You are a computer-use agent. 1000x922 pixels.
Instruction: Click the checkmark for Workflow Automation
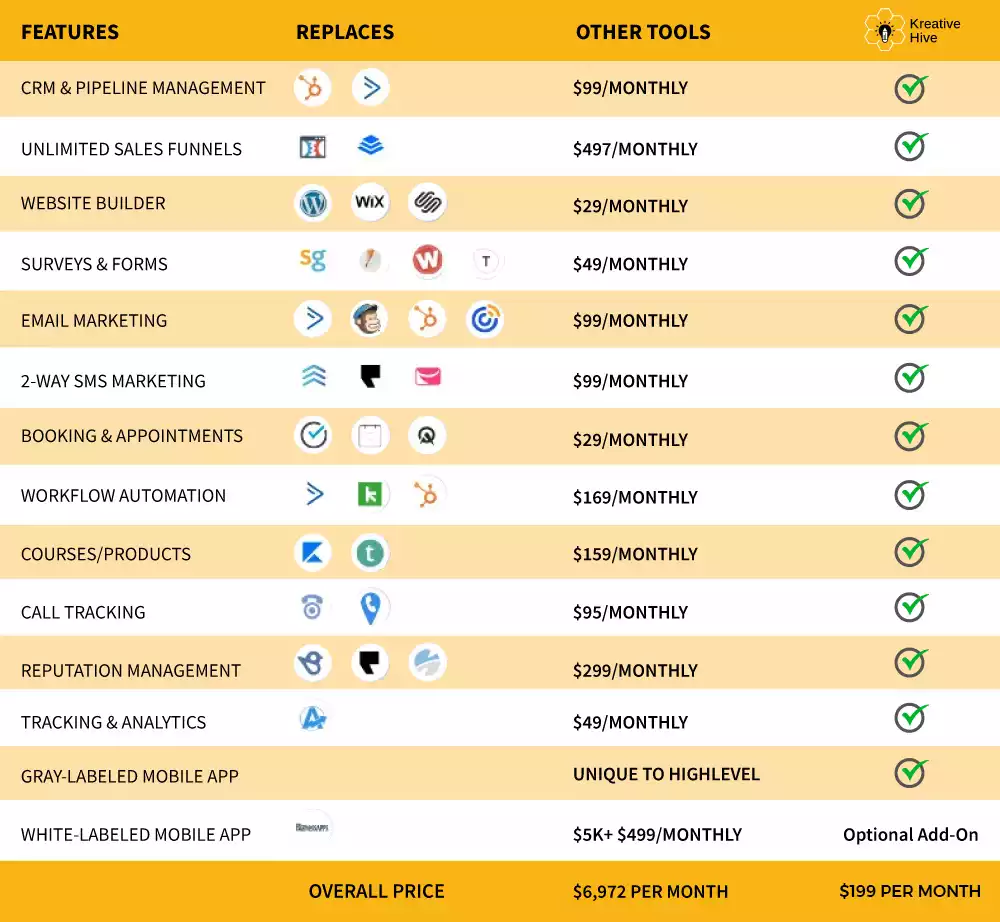(910, 495)
